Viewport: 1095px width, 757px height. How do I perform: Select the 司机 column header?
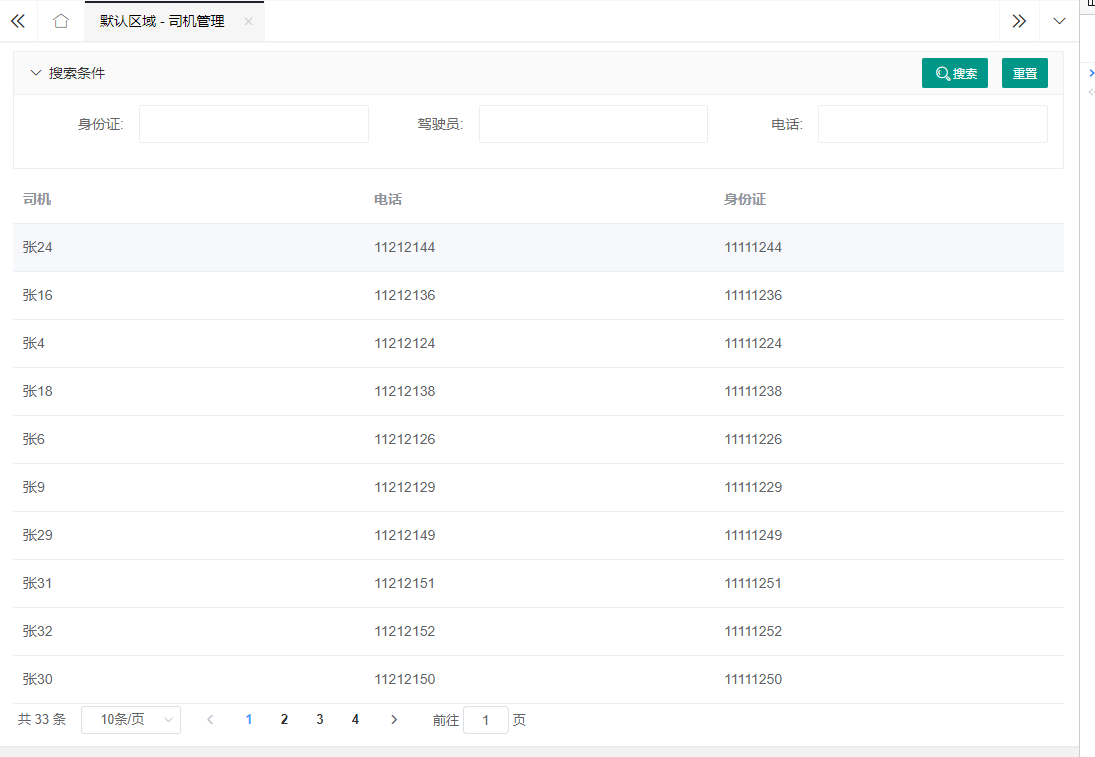(37, 199)
